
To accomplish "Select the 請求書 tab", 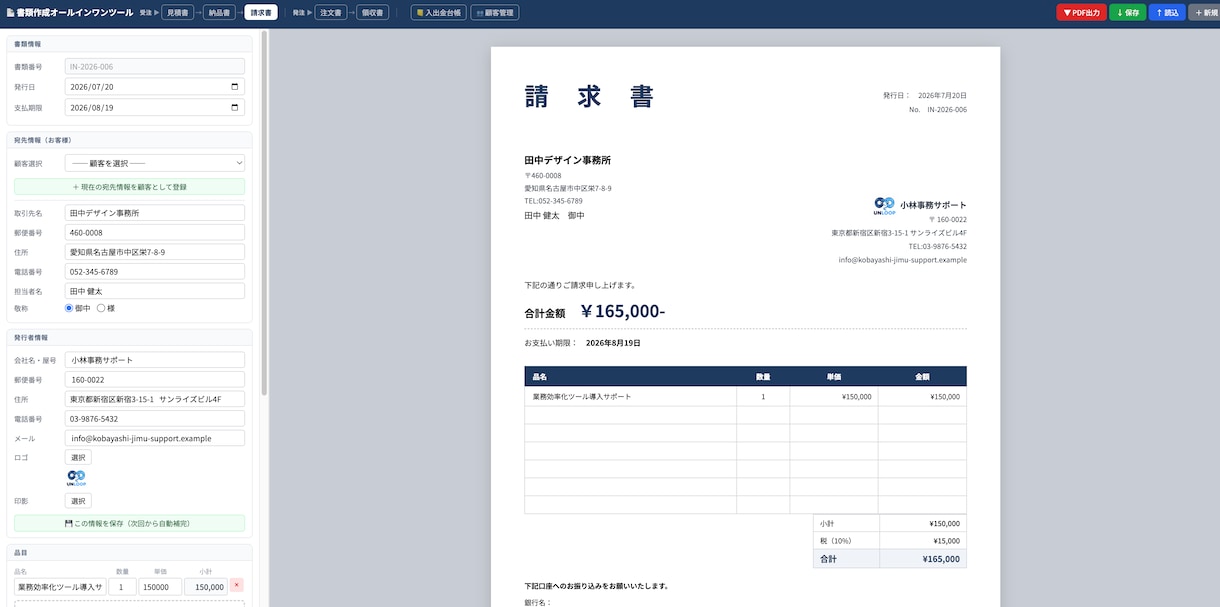I will click(x=261, y=13).
